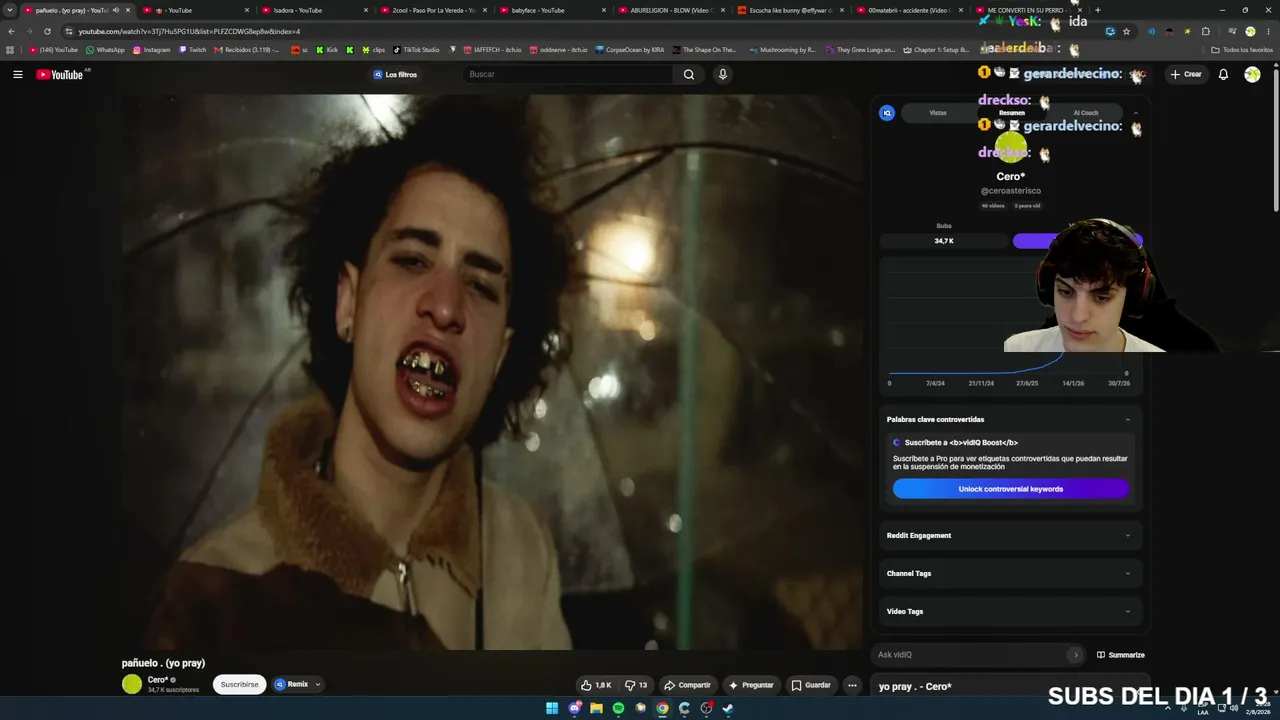Screen dimensions: 1280x720
Task: Open File Explorer from the taskbar
Action: (596, 708)
